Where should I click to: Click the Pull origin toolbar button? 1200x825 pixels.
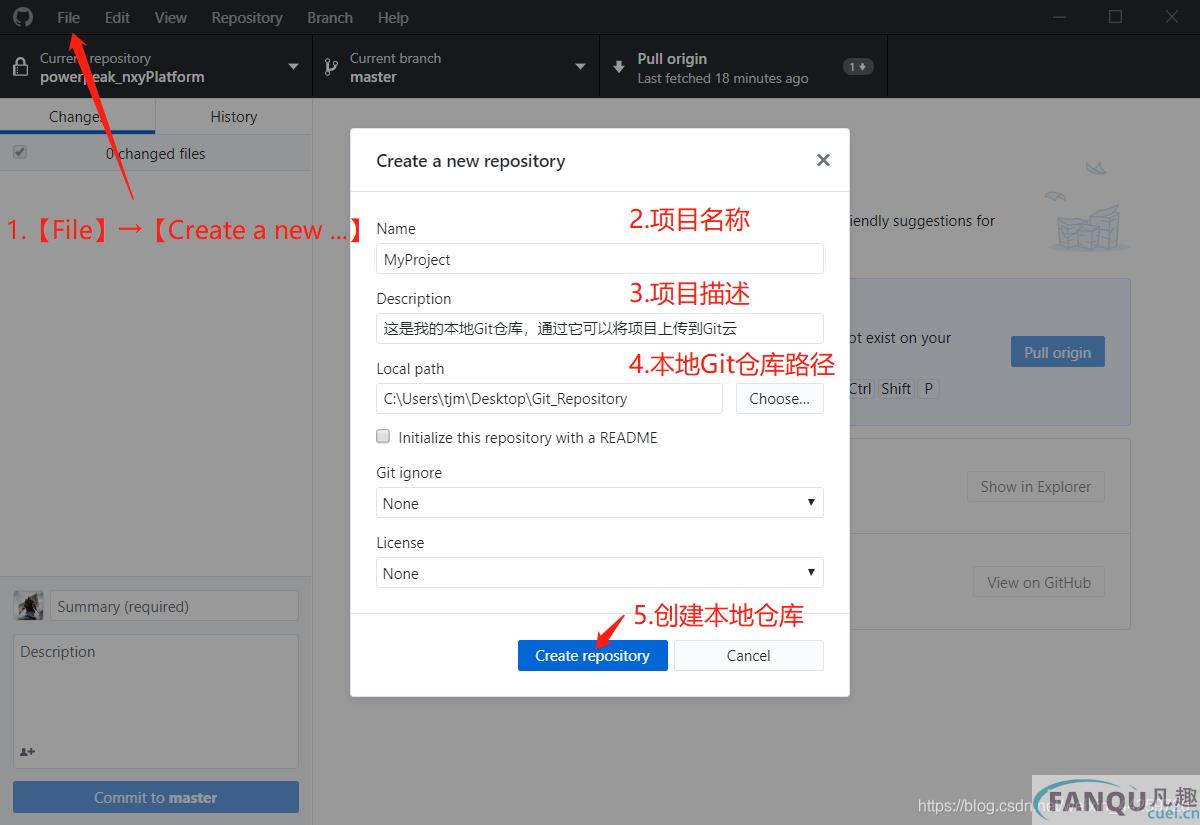pos(743,67)
